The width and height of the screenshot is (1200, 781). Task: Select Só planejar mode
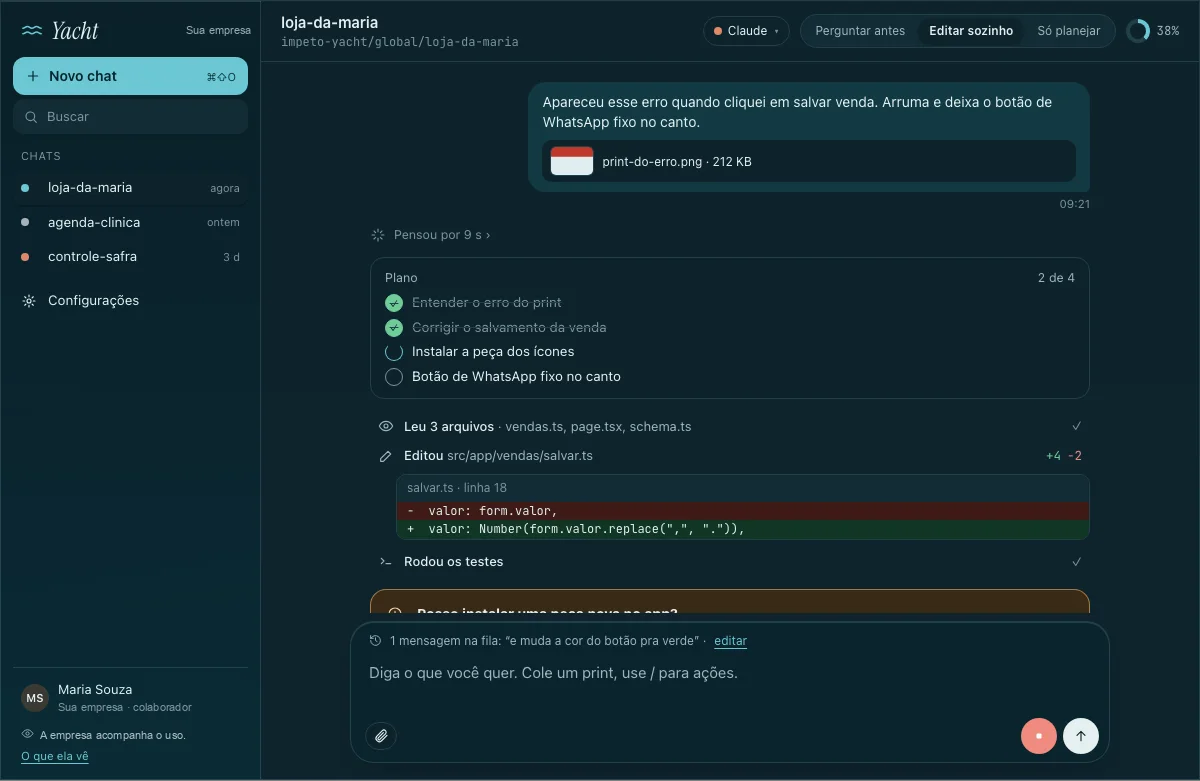[x=1068, y=31]
